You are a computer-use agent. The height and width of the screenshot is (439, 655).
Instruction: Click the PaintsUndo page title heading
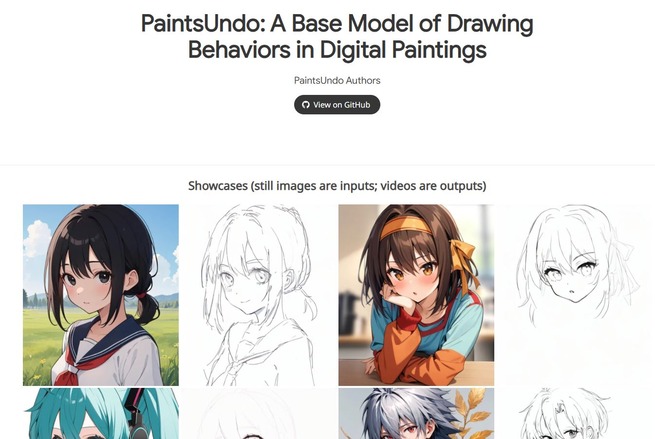[337, 36]
